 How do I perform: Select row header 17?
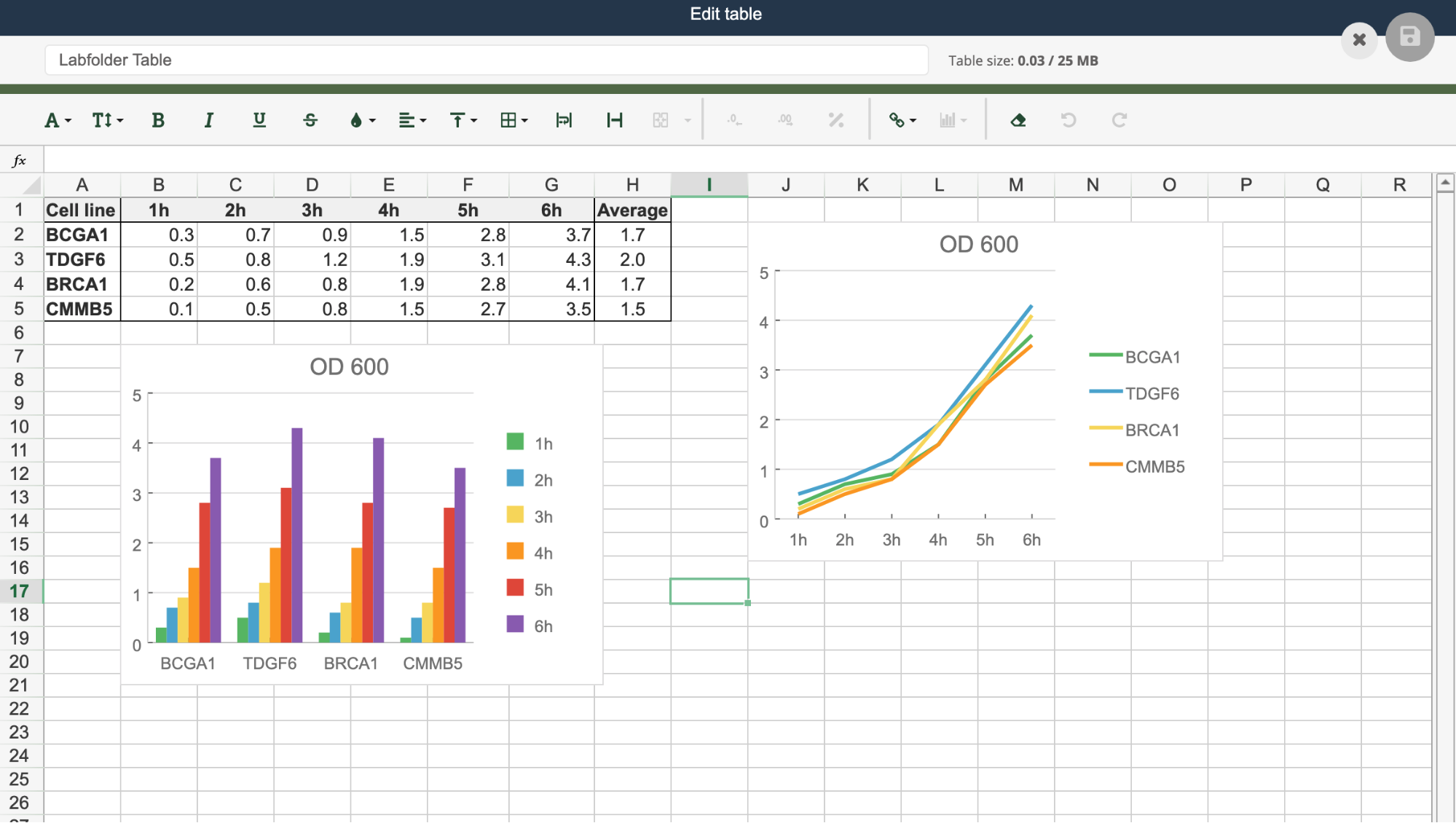click(20, 591)
